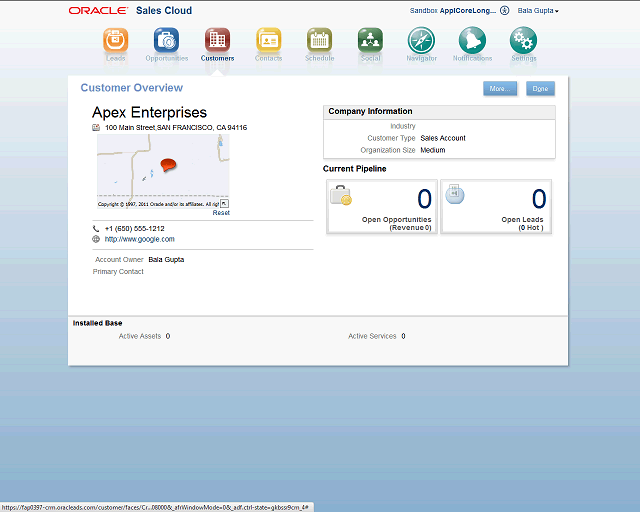The height and width of the screenshot is (512, 640).
Task: Open the Notifications bell icon
Action: [472, 40]
